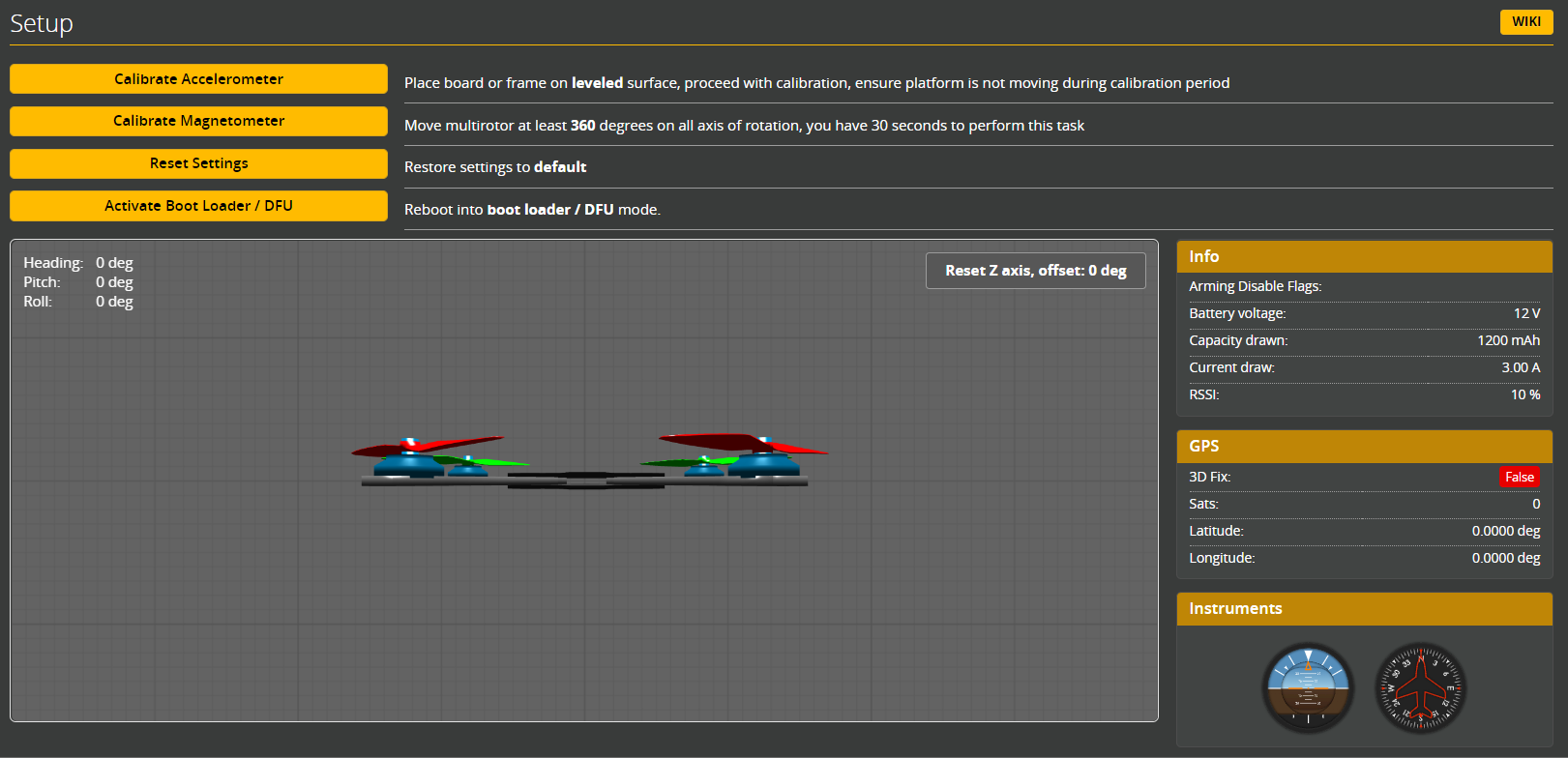Click the Battery voltage 12 V value
The image size is (1568, 758).
click(1526, 313)
